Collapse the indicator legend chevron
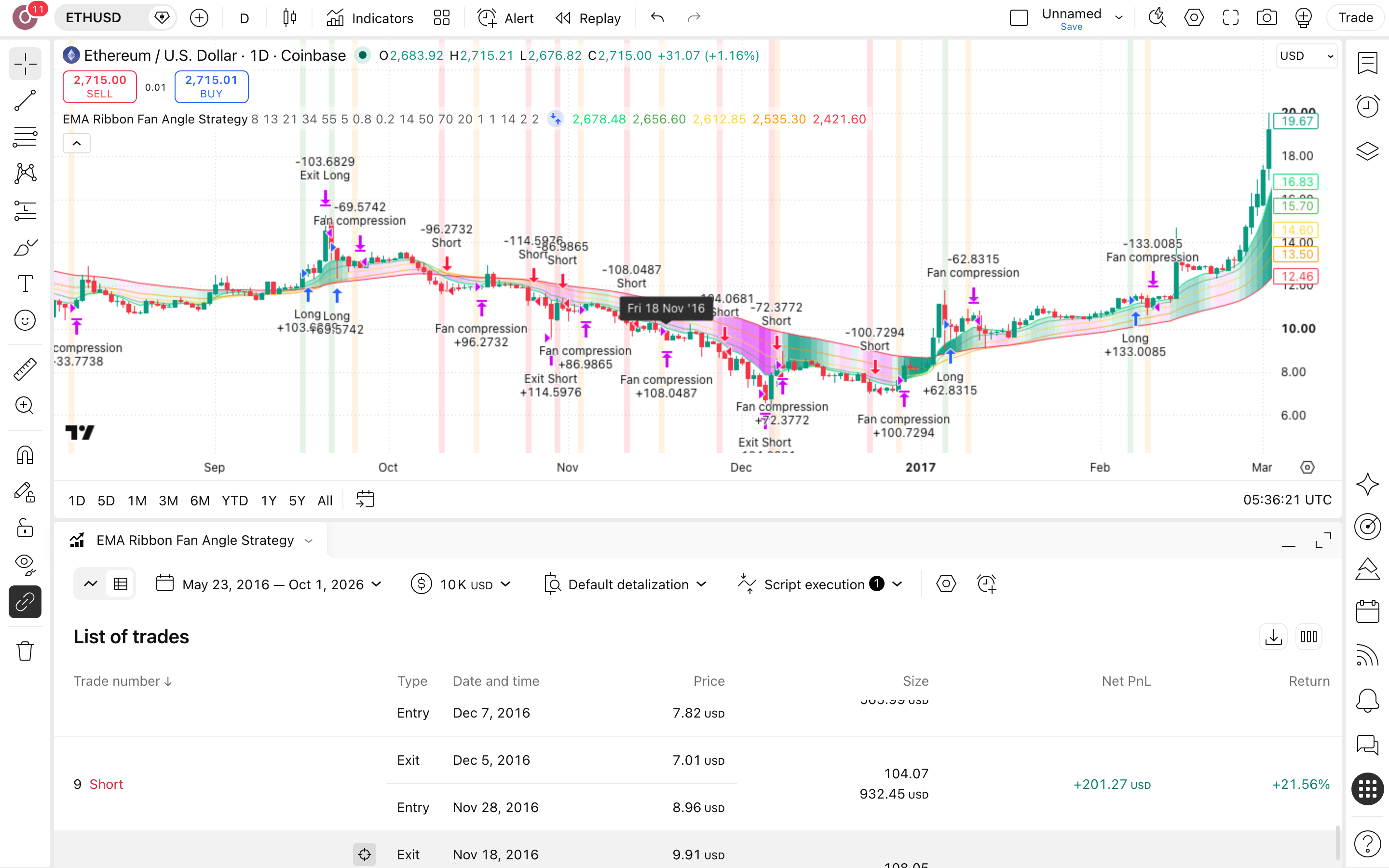 click(76, 143)
